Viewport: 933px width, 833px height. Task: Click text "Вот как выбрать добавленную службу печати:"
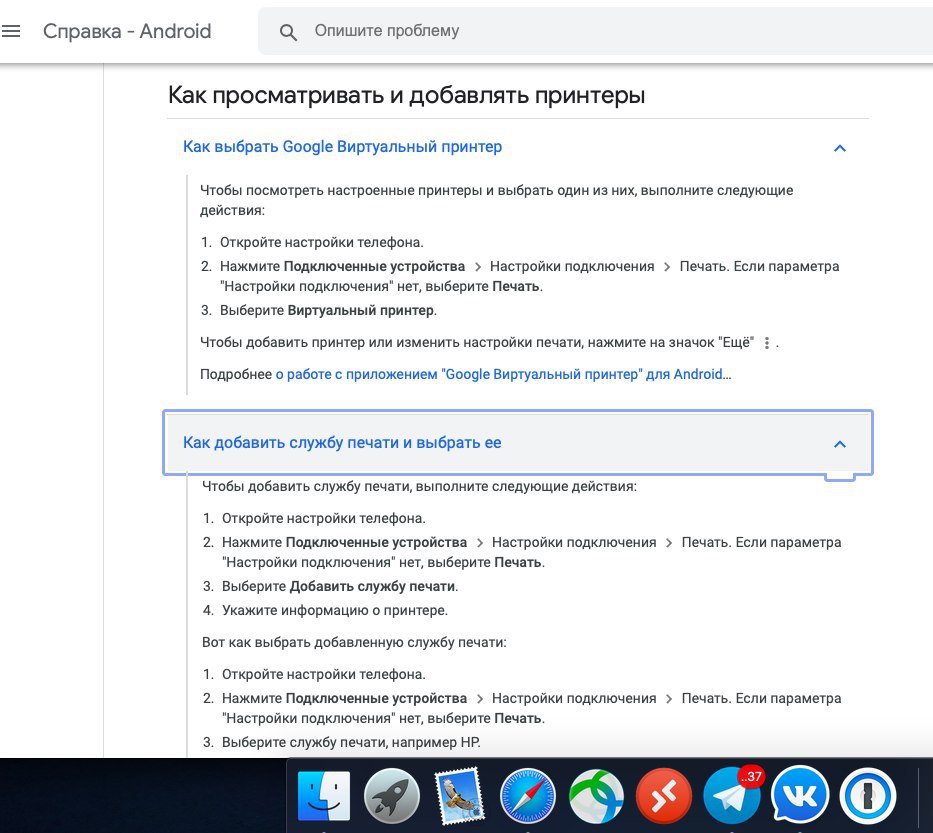click(354, 642)
